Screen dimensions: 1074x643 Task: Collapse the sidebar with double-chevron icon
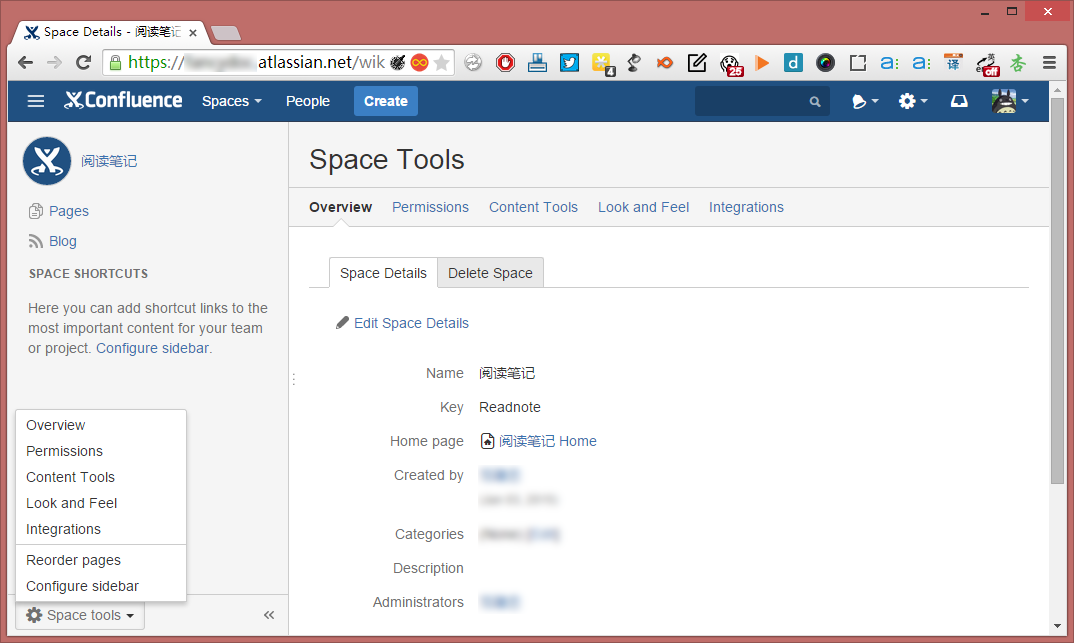tap(269, 615)
